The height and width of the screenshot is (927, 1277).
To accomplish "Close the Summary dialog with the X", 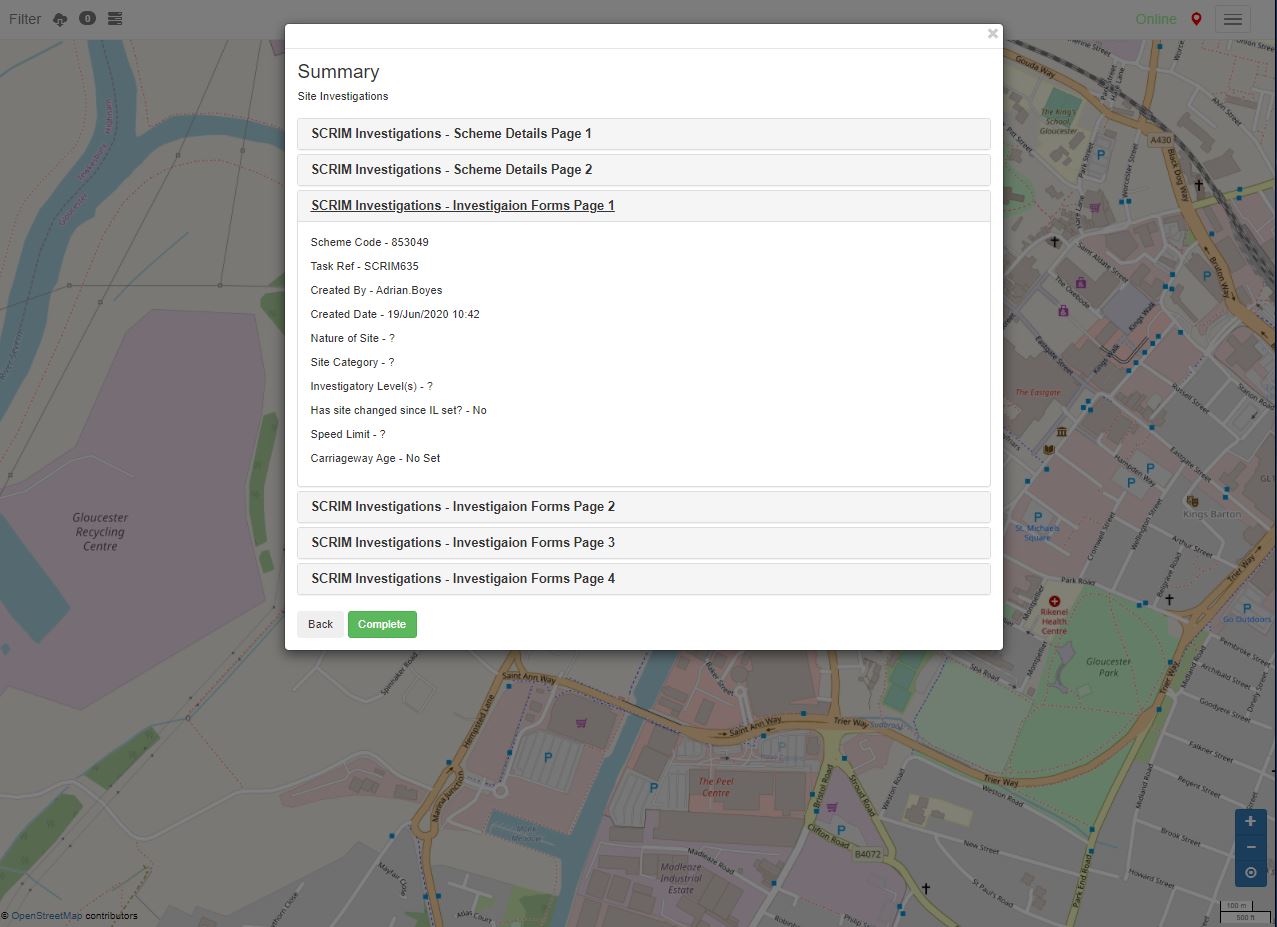I will (x=992, y=34).
